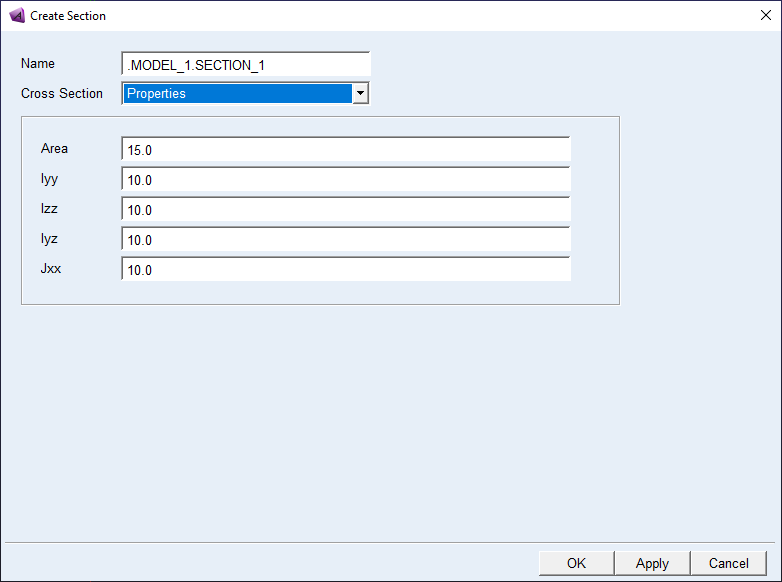Click the Iyy label text

[x=50, y=179]
